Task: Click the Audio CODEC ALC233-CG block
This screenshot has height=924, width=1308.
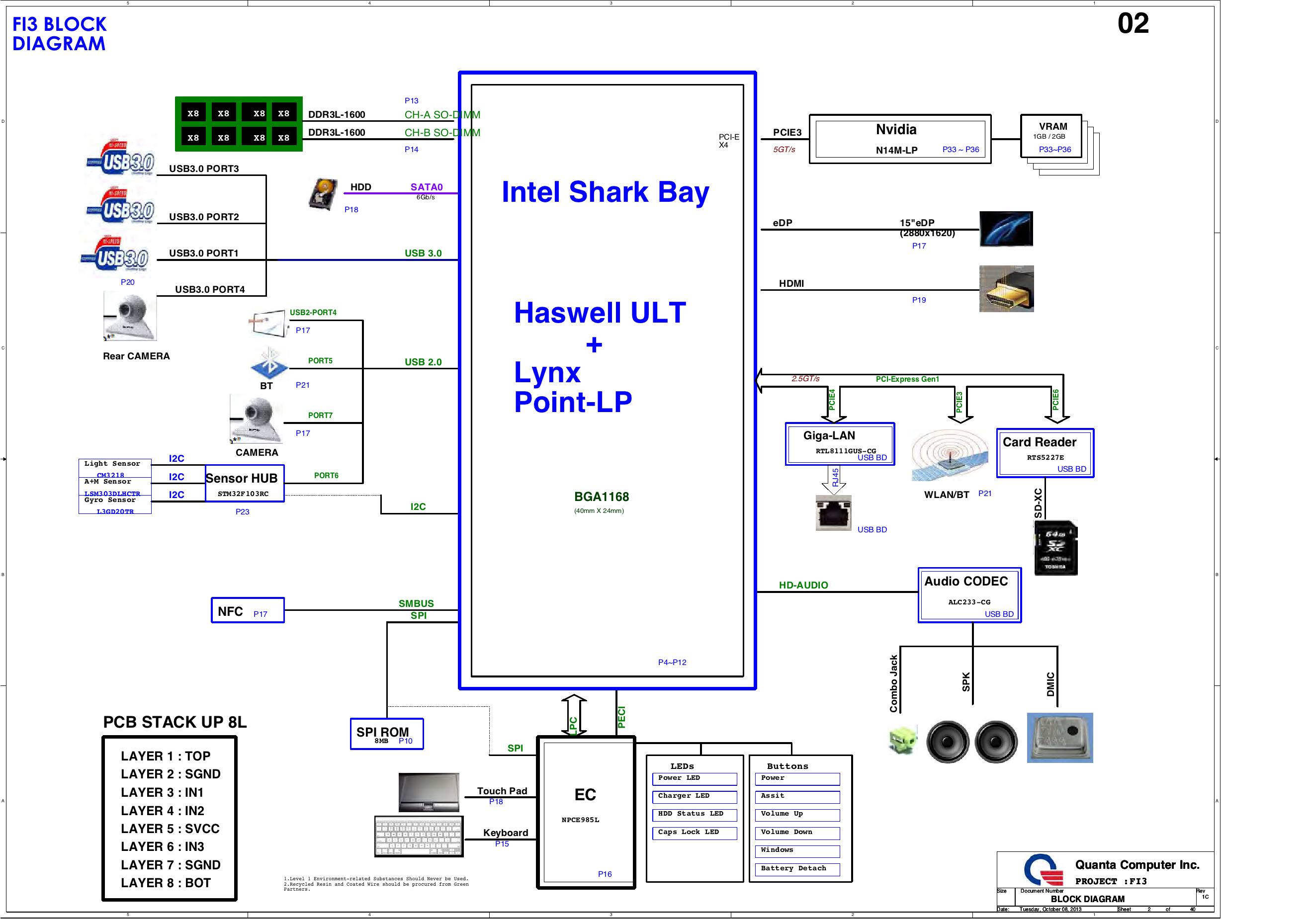Action: [x=969, y=595]
